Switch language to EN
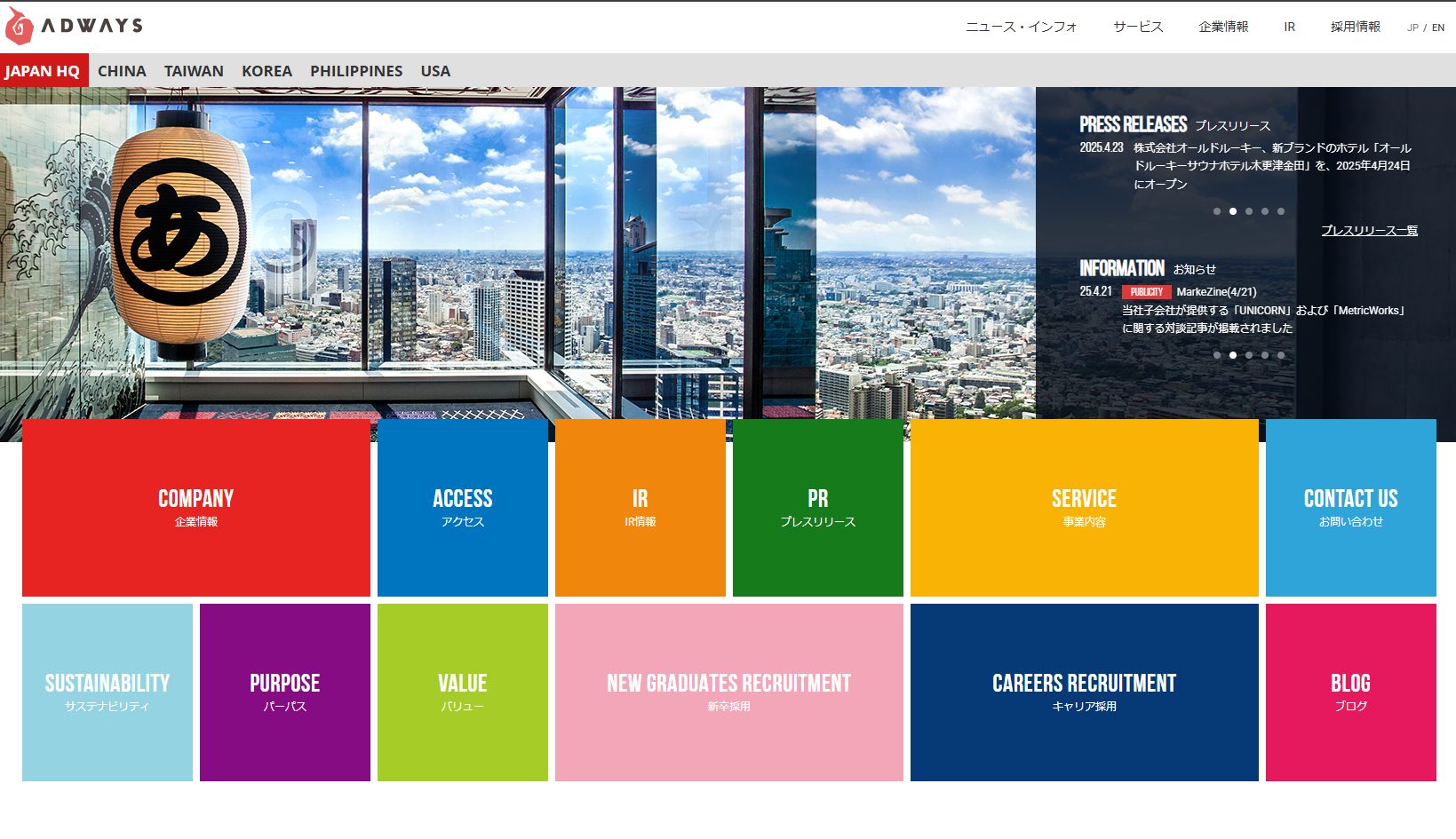The height and width of the screenshot is (839, 1456). [1438, 28]
